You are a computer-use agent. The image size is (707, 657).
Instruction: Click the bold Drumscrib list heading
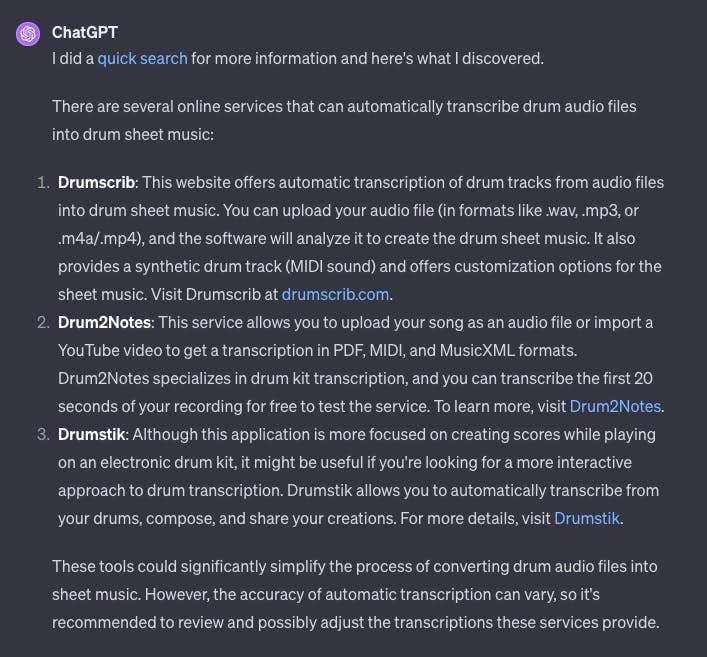97,182
